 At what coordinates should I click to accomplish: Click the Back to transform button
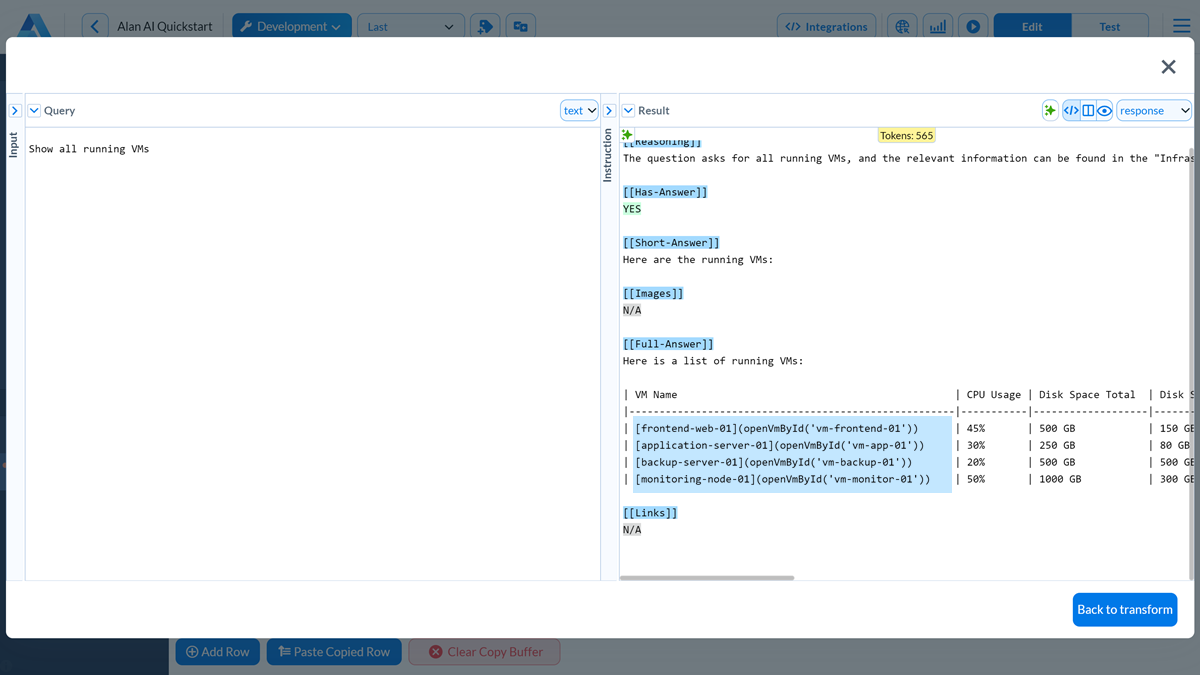pyautogui.click(x=1124, y=609)
